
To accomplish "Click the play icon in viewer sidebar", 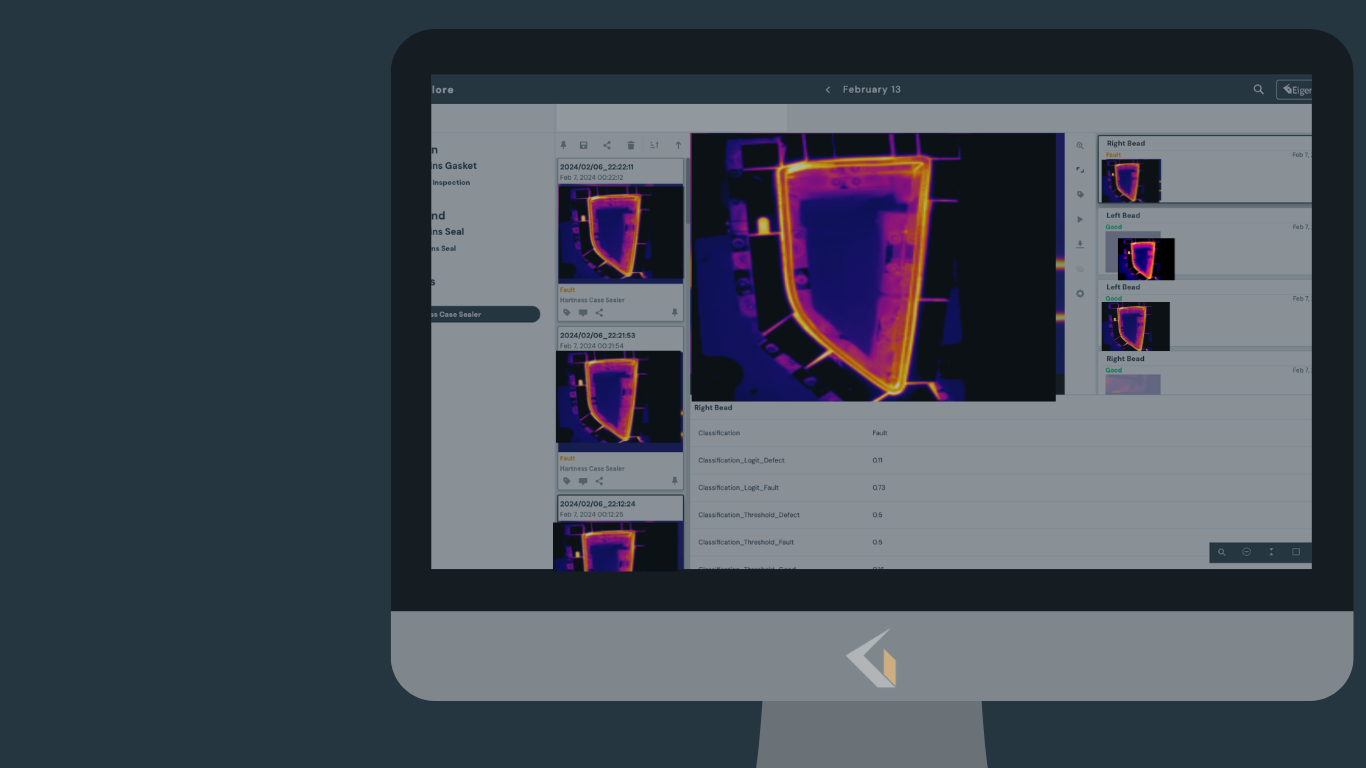I will pyautogui.click(x=1080, y=219).
